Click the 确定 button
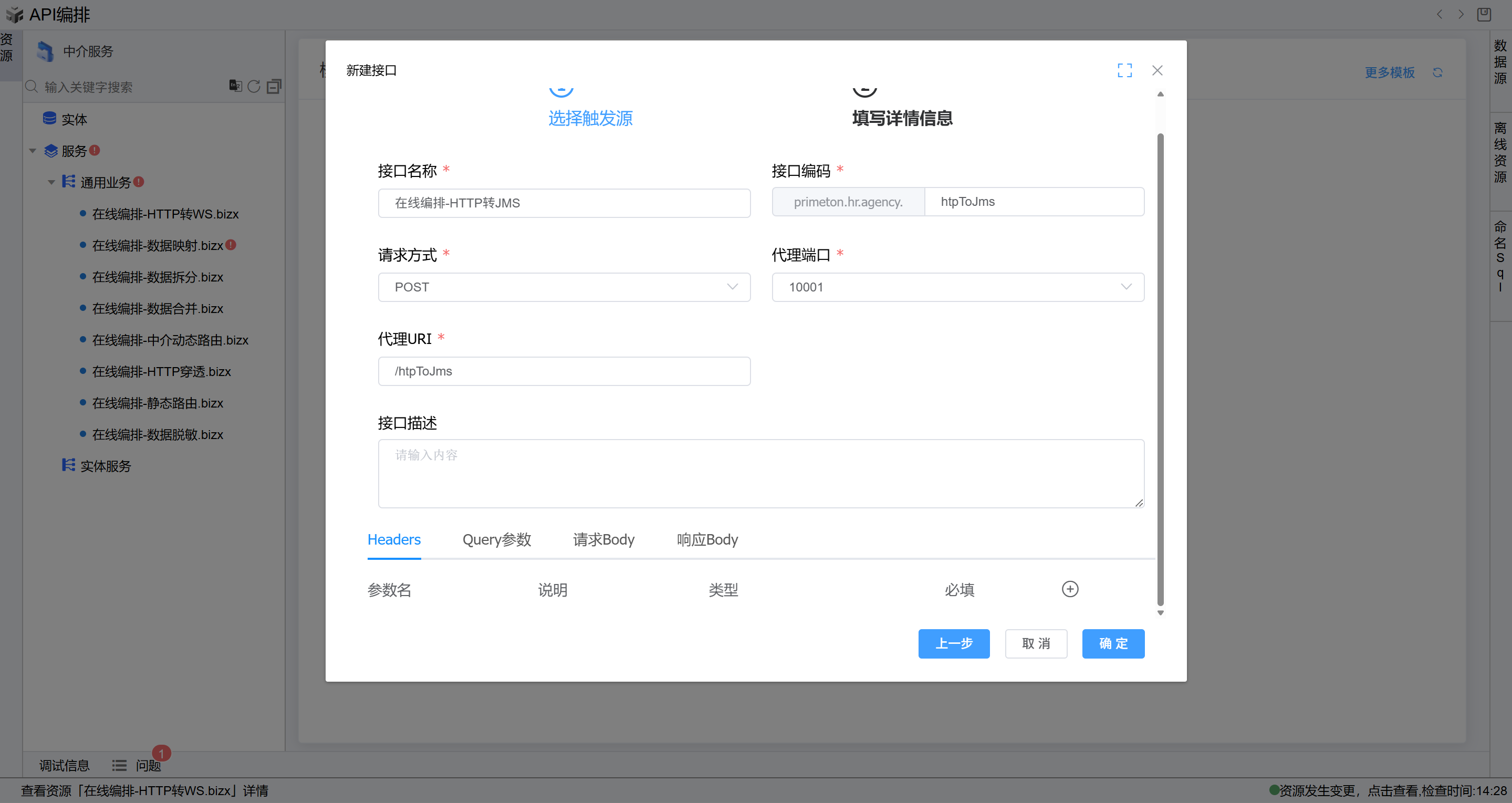 click(1112, 643)
